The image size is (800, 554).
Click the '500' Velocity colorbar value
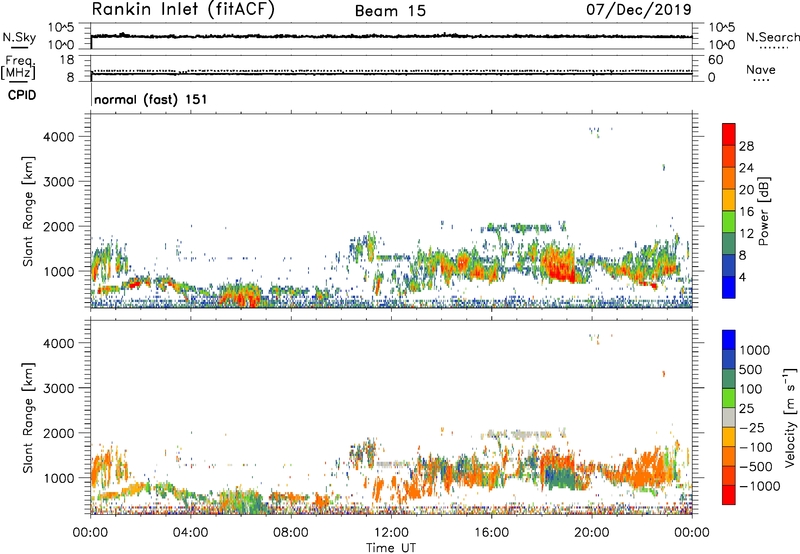pos(752,370)
